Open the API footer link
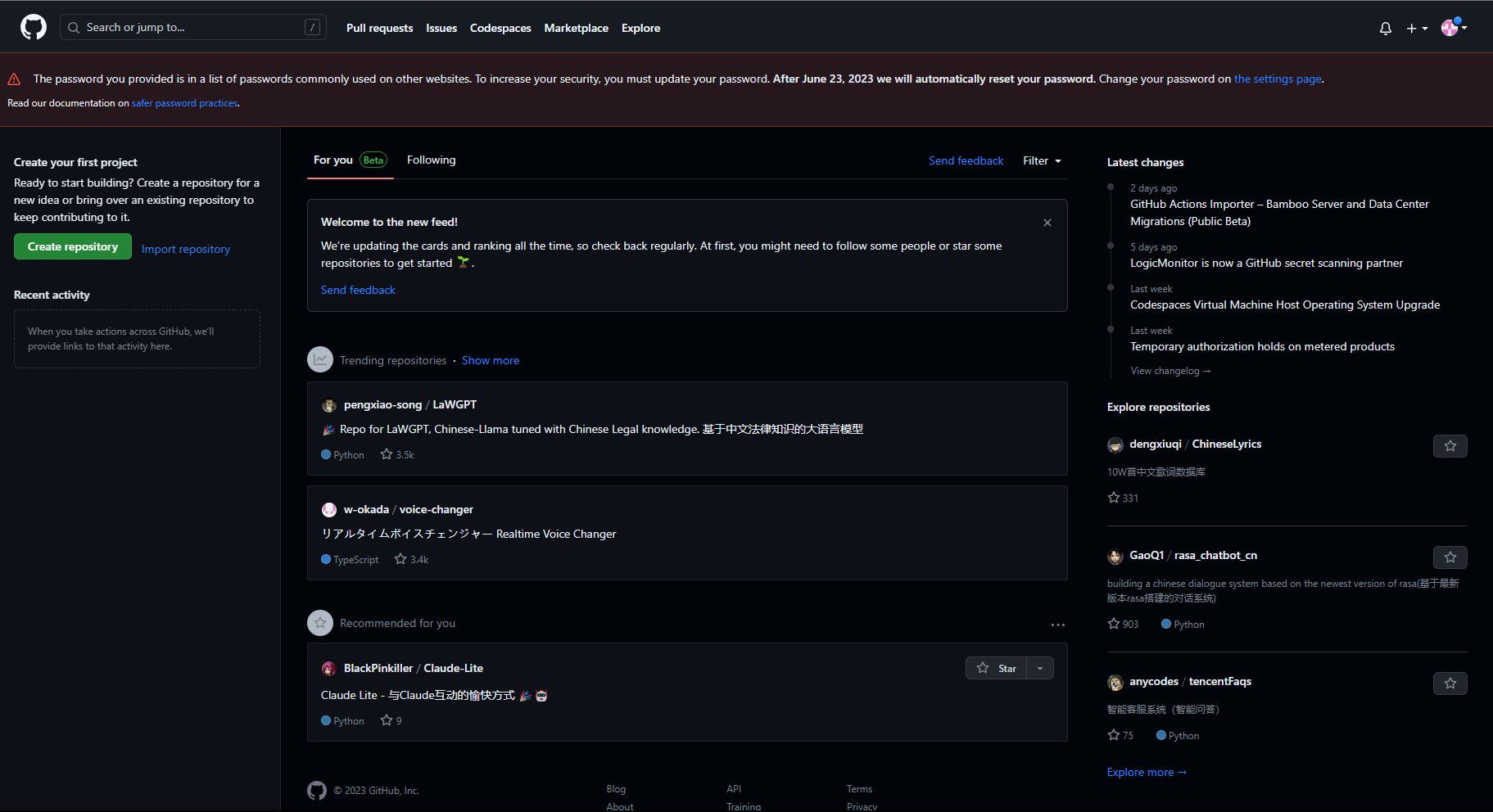Image resolution: width=1493 pixels, height=812 pixels. (x=734, y=789)
